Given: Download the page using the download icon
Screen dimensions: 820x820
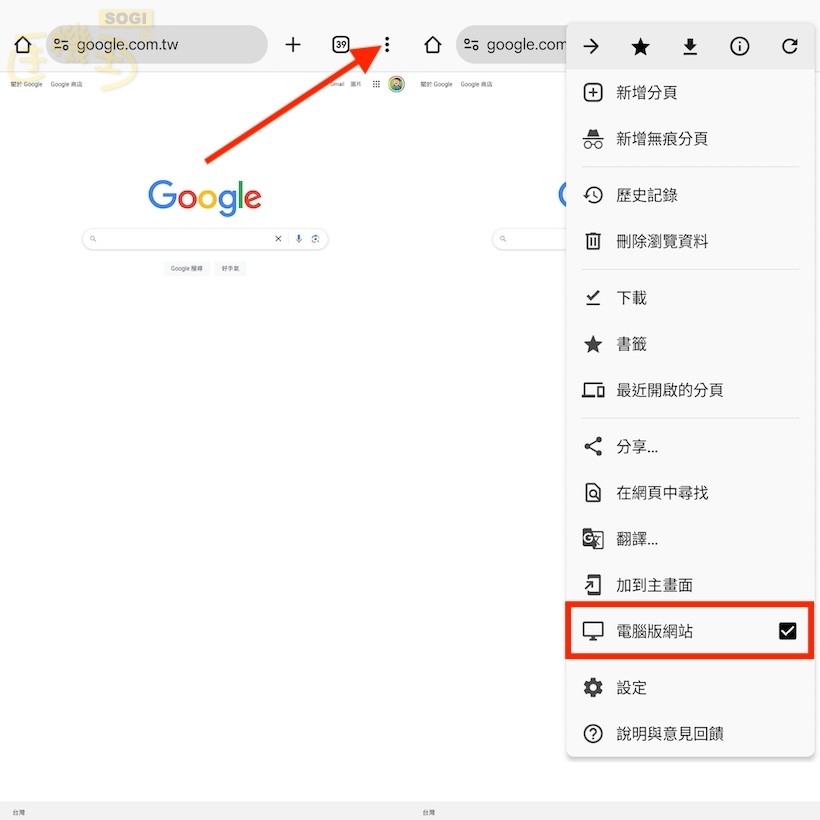Looking at the screenshot, I should [x=690, y=46].
